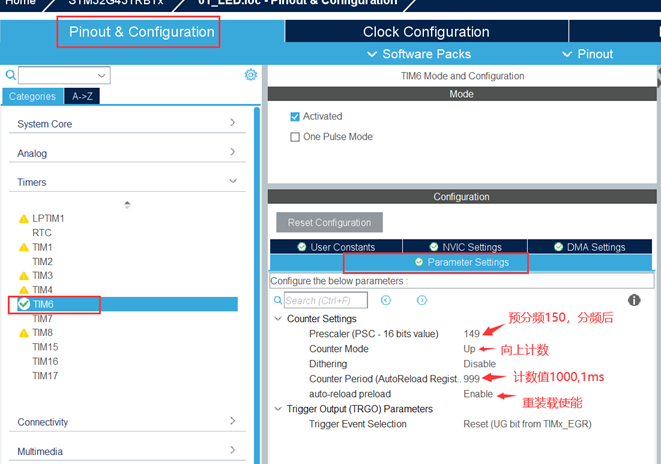Image resolution: width=661 pixels, height=464 pixels.
Task: Open the peripheral search dropdown
Action: (x=102, y=75)
